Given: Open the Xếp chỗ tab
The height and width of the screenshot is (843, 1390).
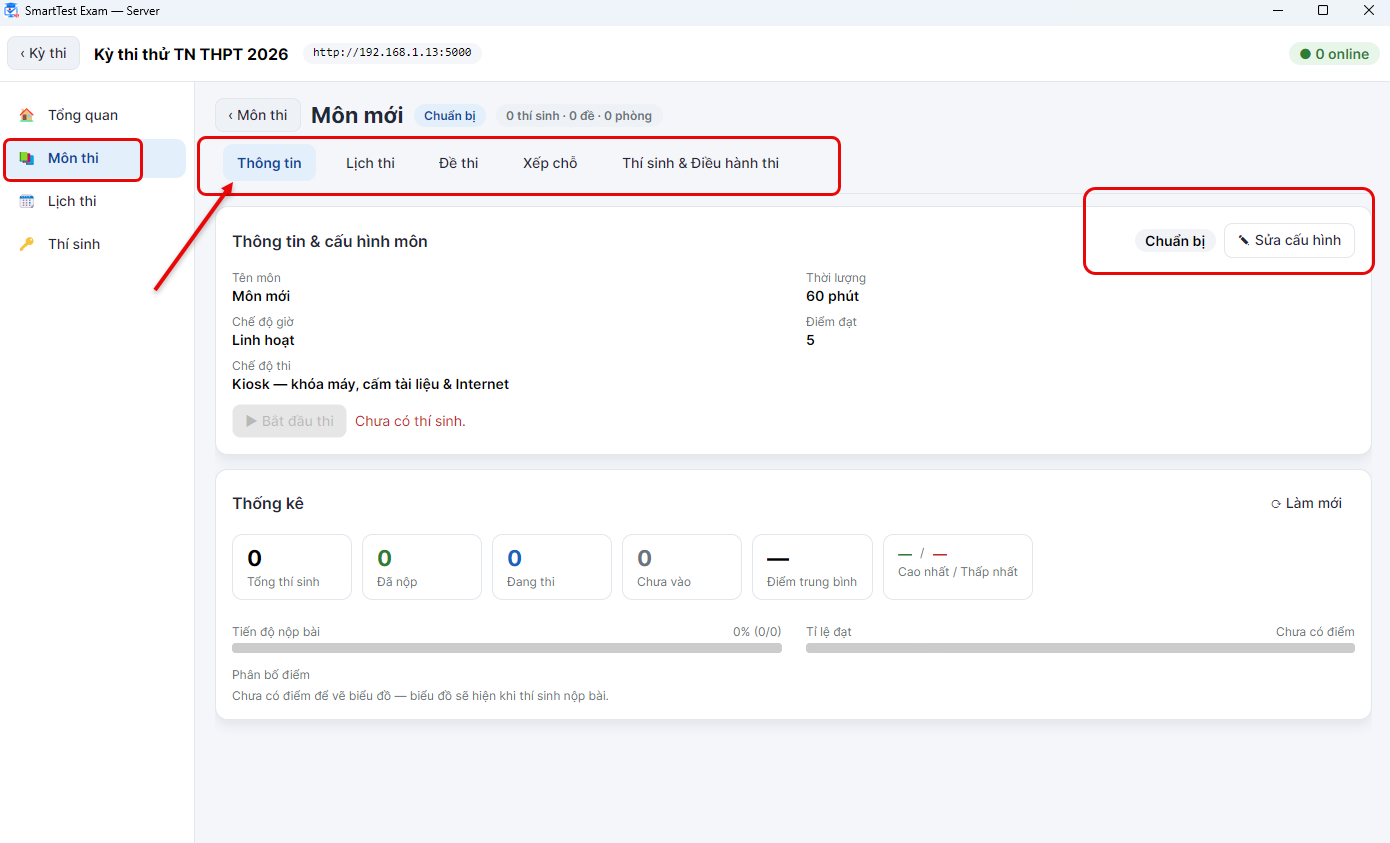Looking at the screenshot, I should point(550,163).
